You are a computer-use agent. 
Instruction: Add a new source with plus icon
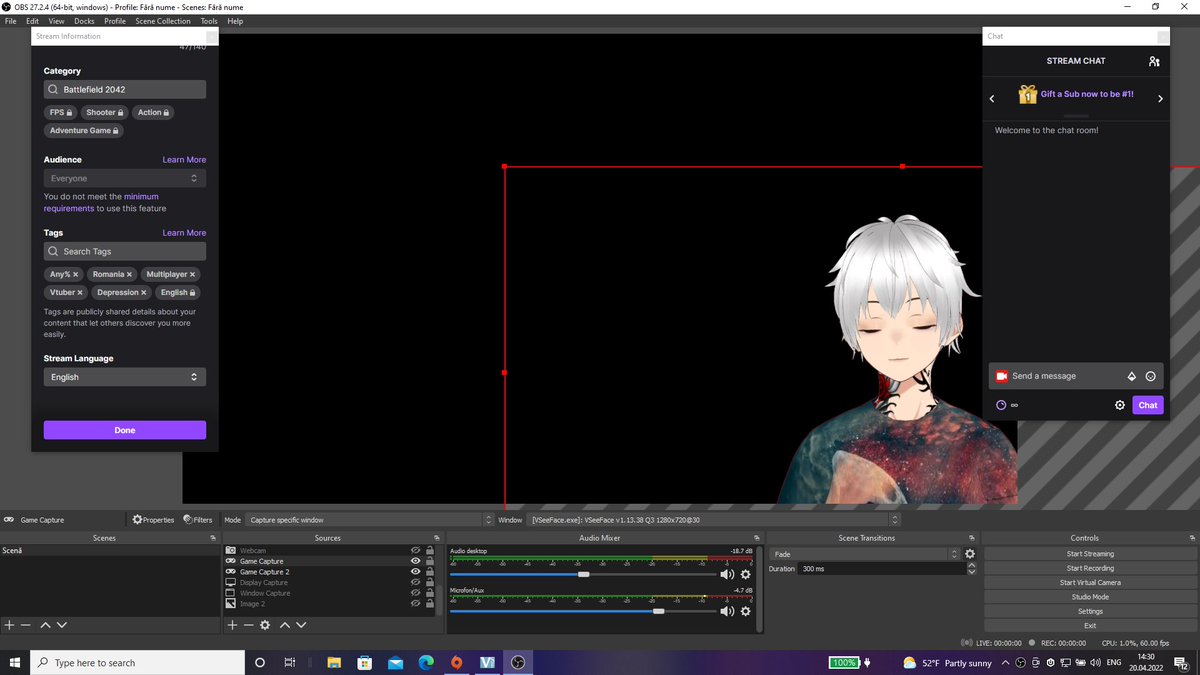(232, 625)
